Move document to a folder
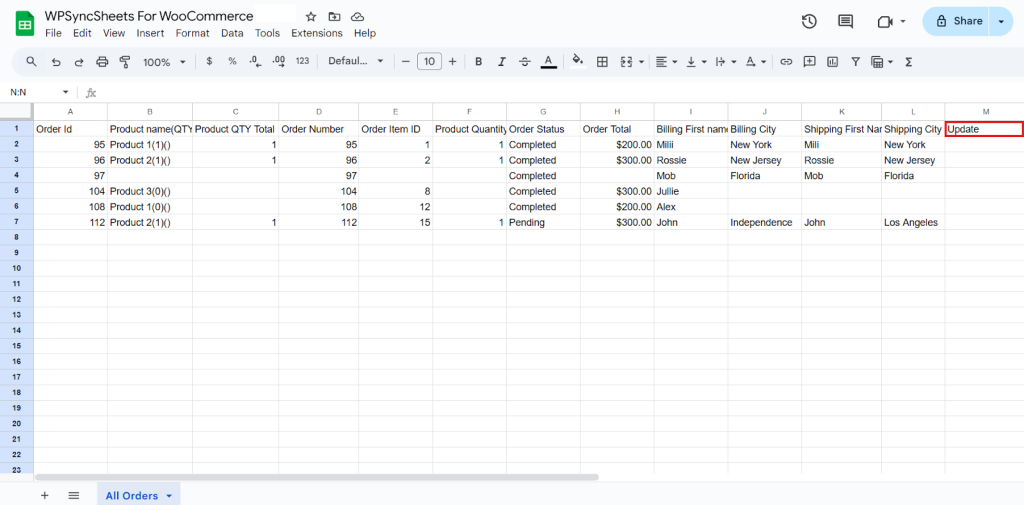The width and height of the screenshot is (1024, 505). (334, 16)
